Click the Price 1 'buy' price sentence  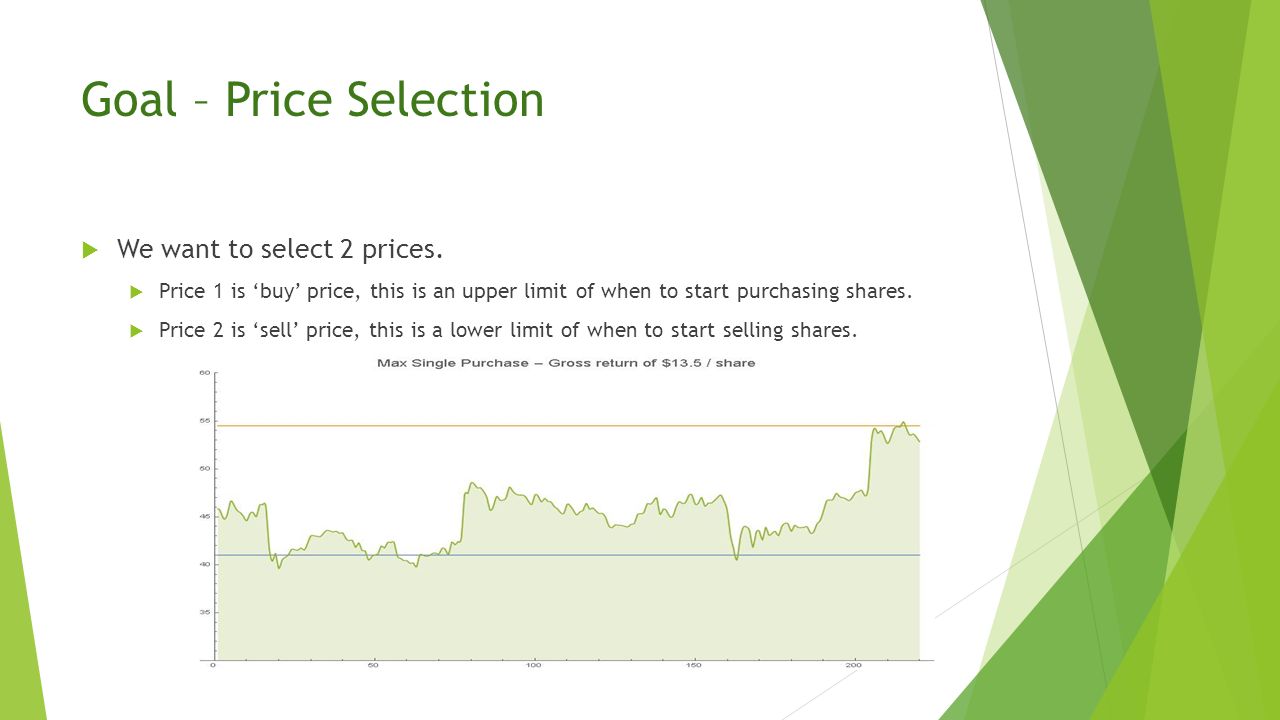pyautogui.click(x=536, y=292)
